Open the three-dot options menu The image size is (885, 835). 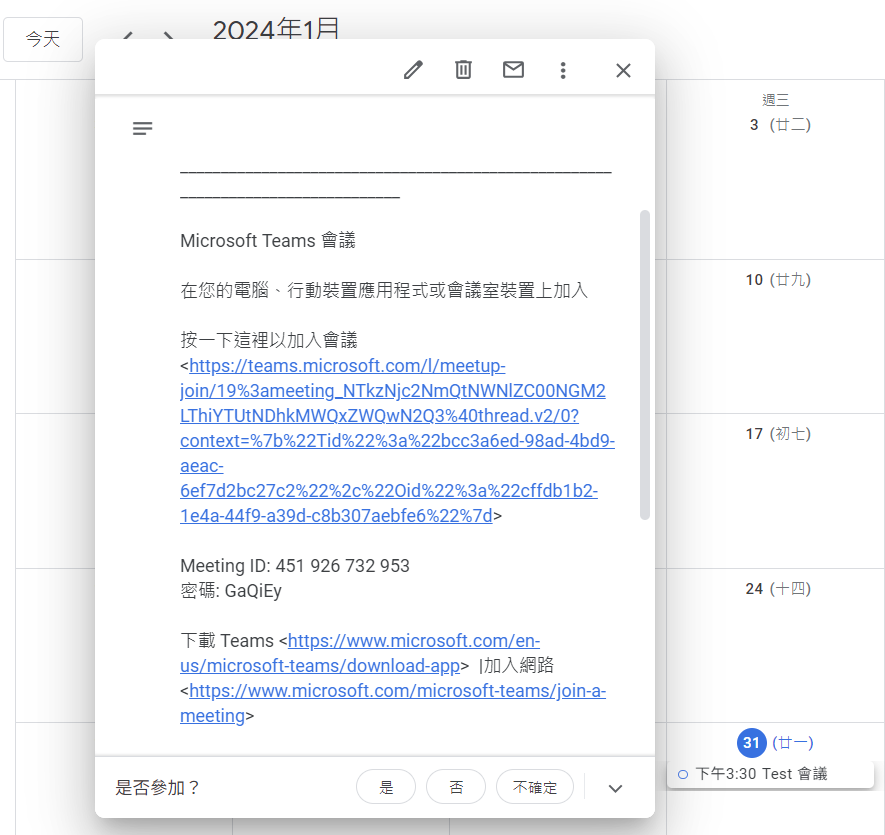pos(563,70)
